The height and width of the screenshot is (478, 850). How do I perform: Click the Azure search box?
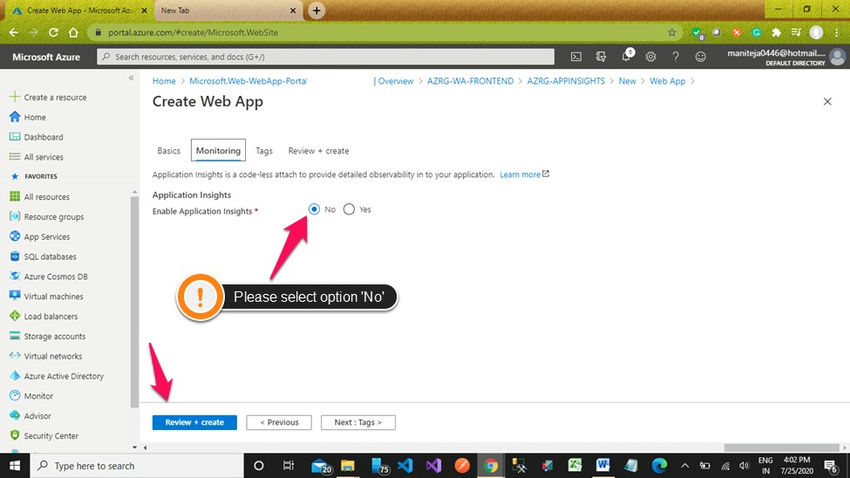tap(325, 56)
